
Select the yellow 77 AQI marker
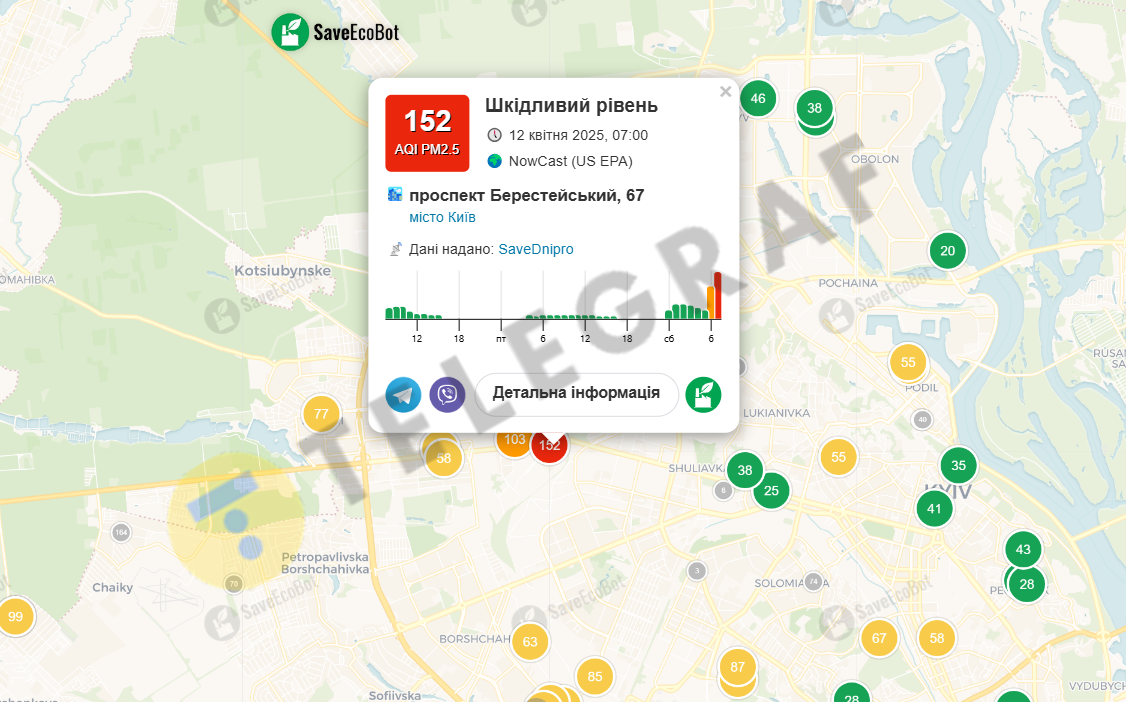[x=321, y=413]
